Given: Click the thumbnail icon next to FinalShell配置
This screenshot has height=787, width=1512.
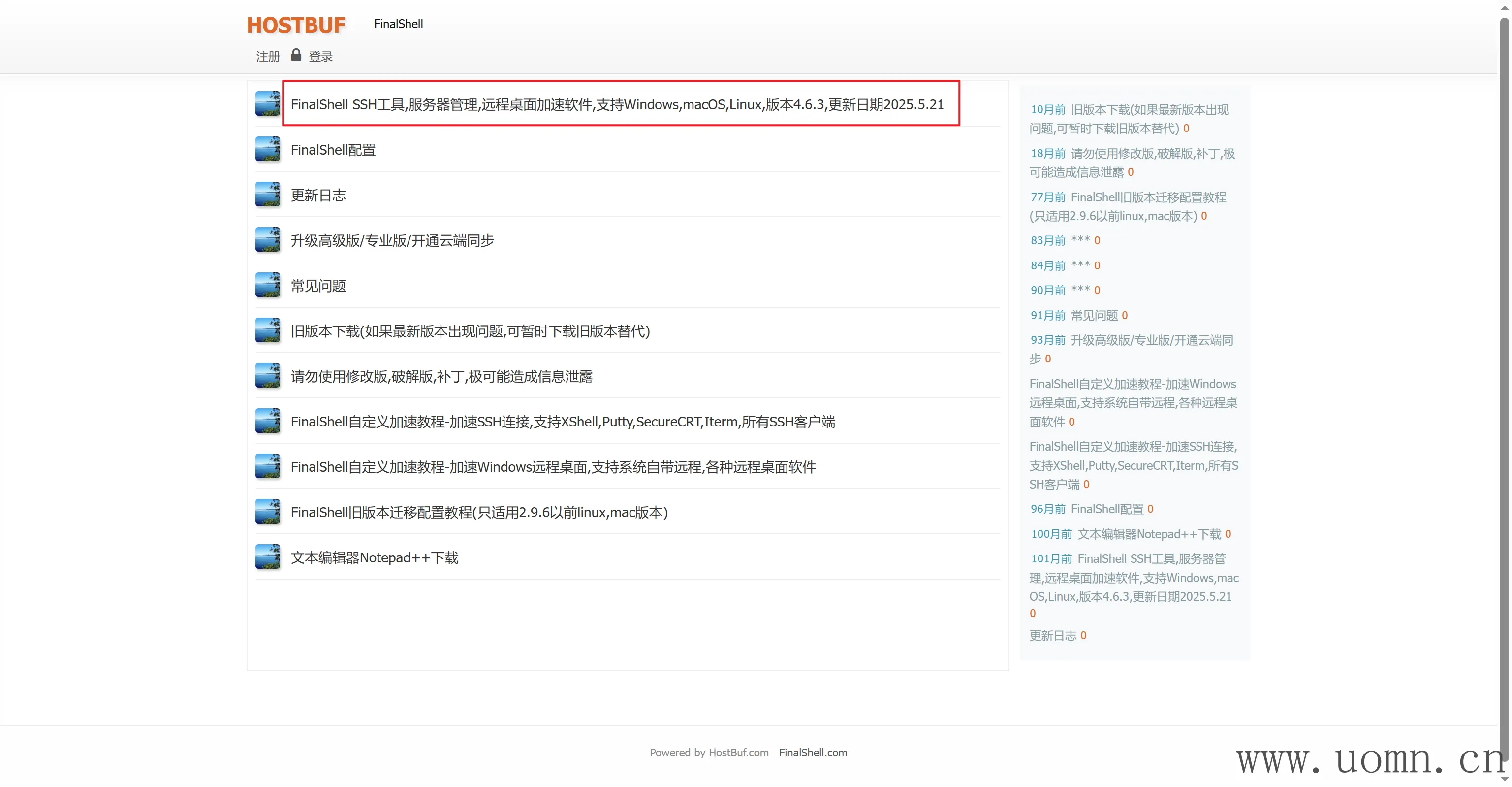Looking at the screenshot, I should click(x=268, y=149).
